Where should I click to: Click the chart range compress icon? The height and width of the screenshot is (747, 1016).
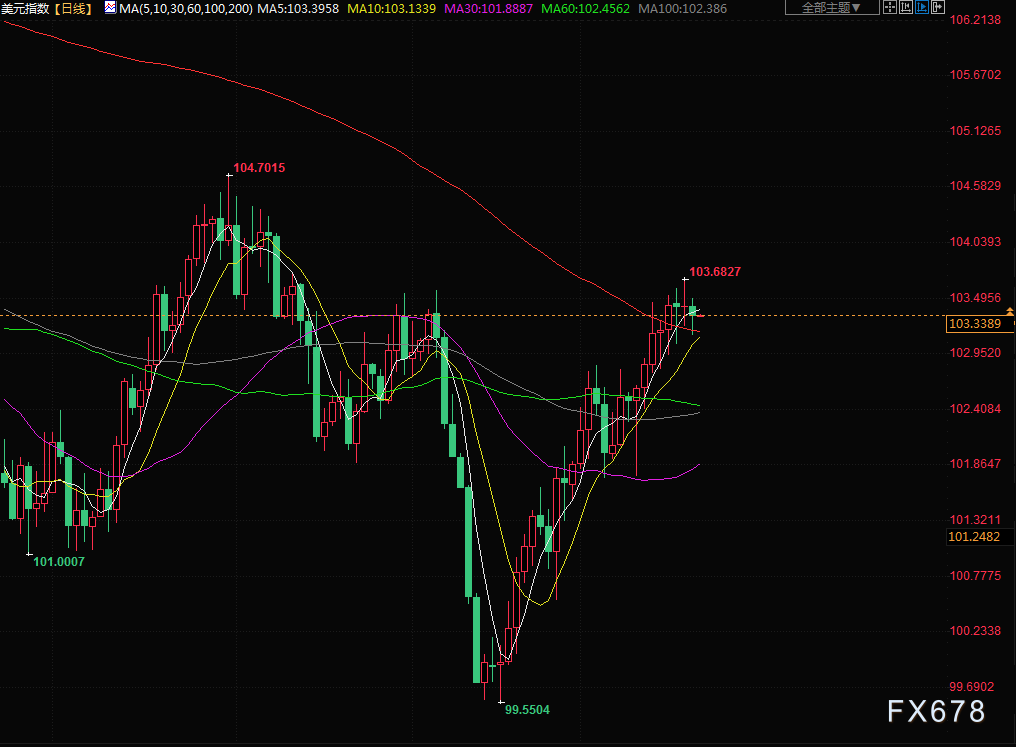pos(906,8)
